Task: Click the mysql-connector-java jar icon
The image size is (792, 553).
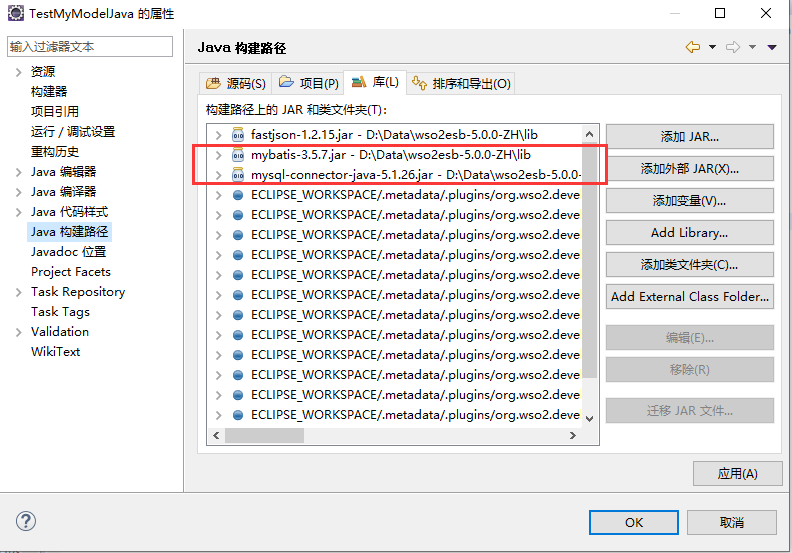Action: (x=237, y=175)
